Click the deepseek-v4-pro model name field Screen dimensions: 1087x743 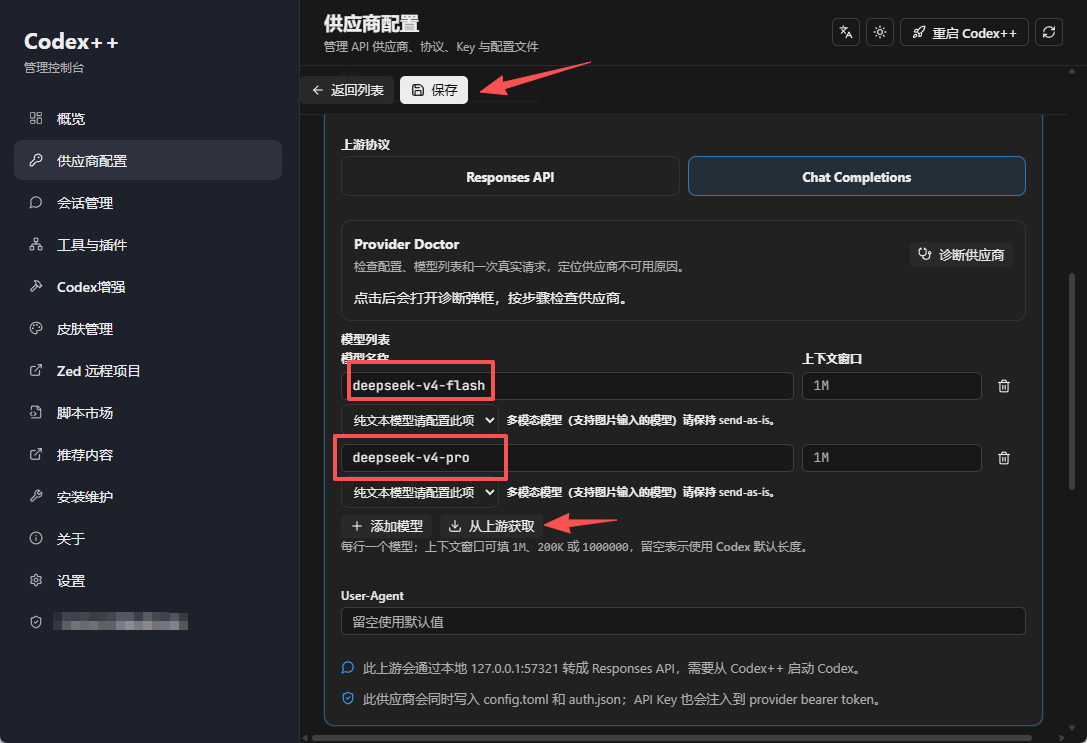pos(567,458)
